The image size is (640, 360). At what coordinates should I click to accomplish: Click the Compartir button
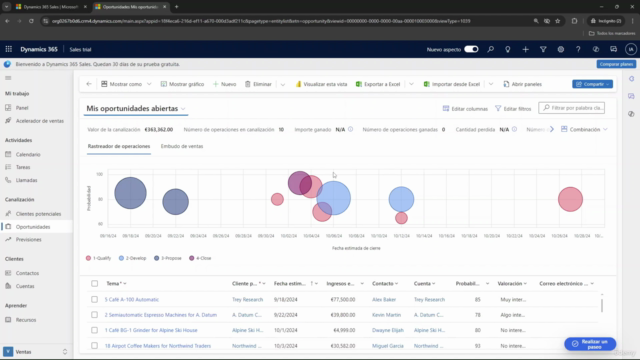pos(592,84)
